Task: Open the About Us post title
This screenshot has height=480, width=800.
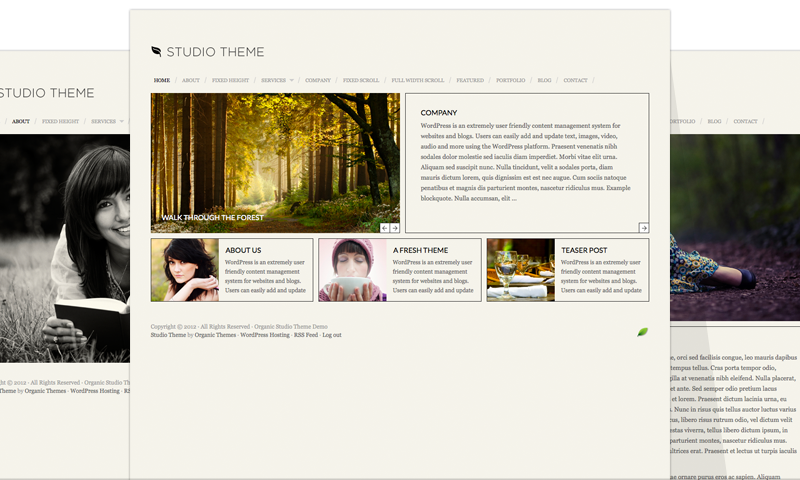Action: coord(243,250)
